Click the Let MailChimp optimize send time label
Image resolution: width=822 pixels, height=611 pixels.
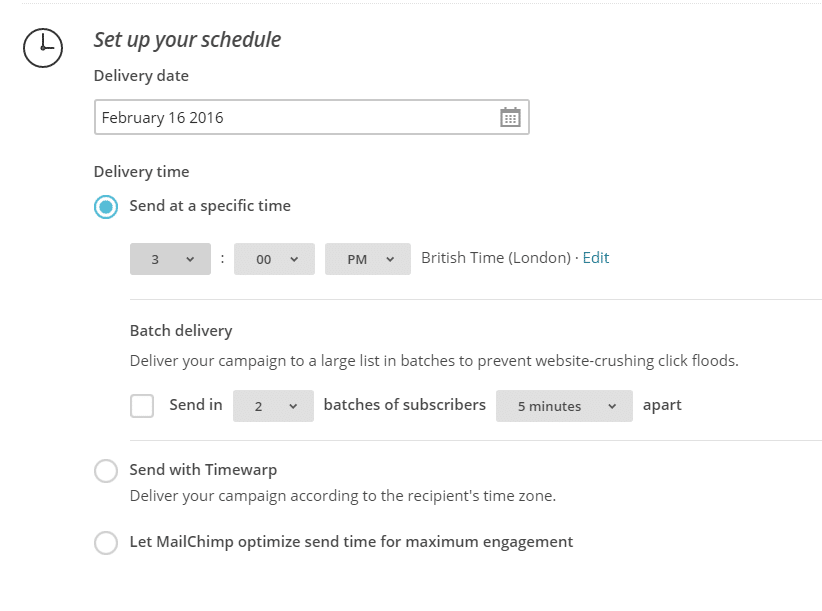[351, 542]
